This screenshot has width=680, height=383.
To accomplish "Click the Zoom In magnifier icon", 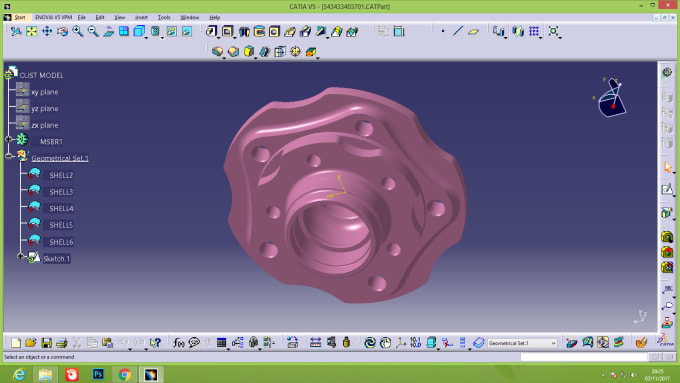I will tap(78, 31).
